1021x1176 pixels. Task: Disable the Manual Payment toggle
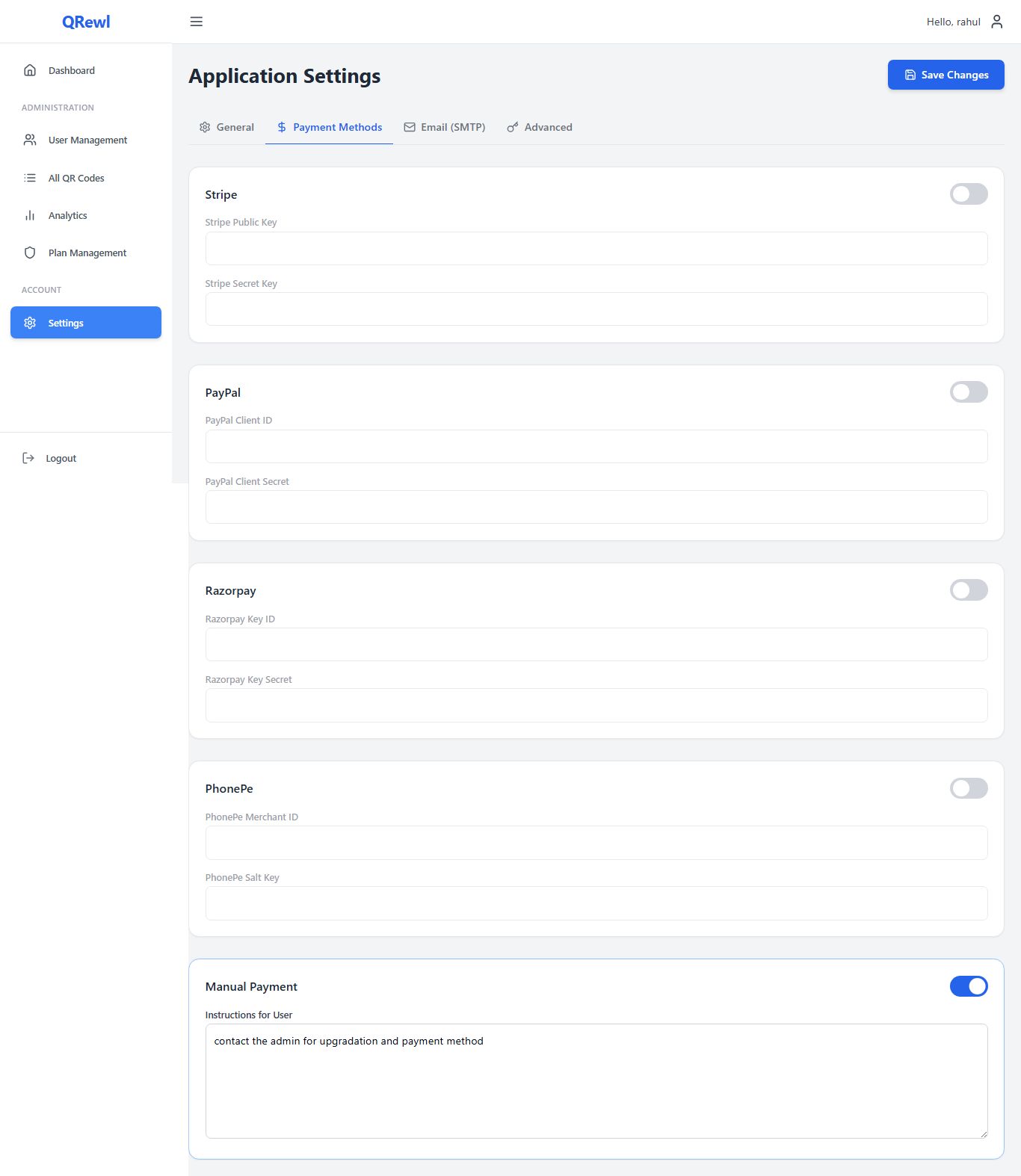pos(968,986)
